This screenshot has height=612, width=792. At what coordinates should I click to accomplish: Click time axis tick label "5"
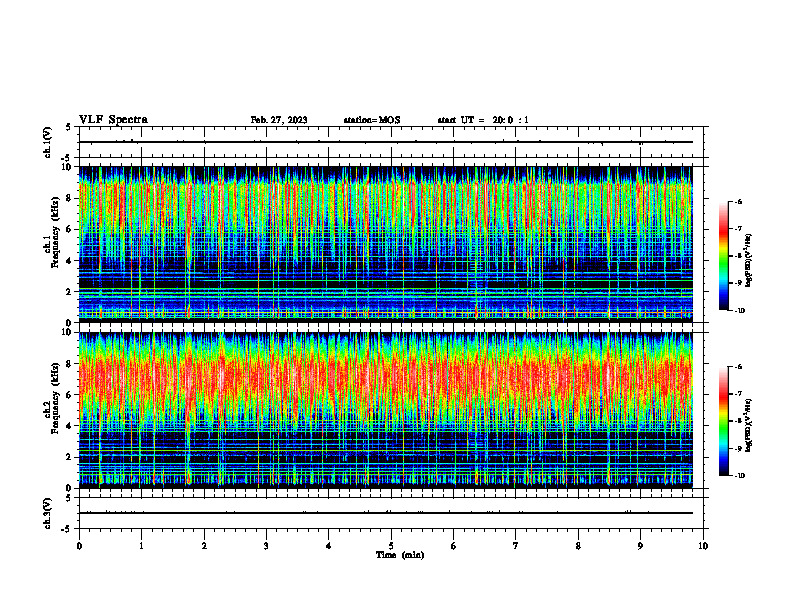point(391,546)
